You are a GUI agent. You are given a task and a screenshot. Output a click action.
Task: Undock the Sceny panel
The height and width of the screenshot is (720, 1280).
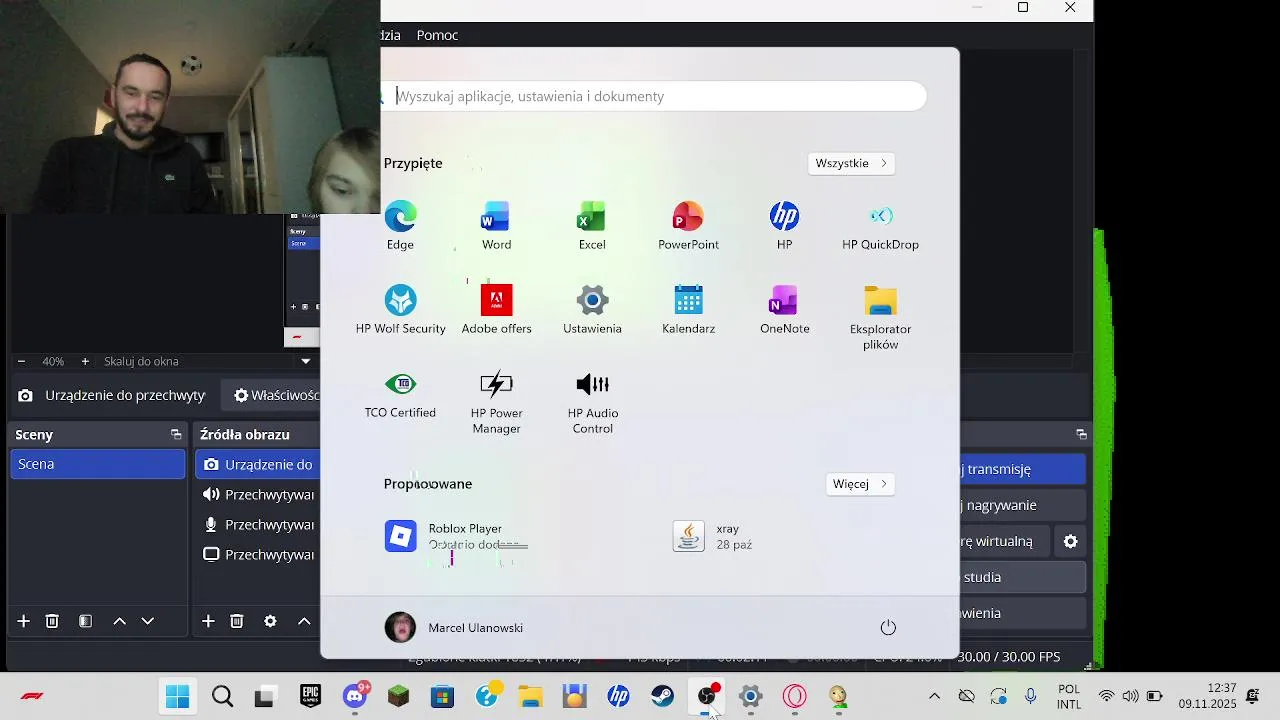176,434
